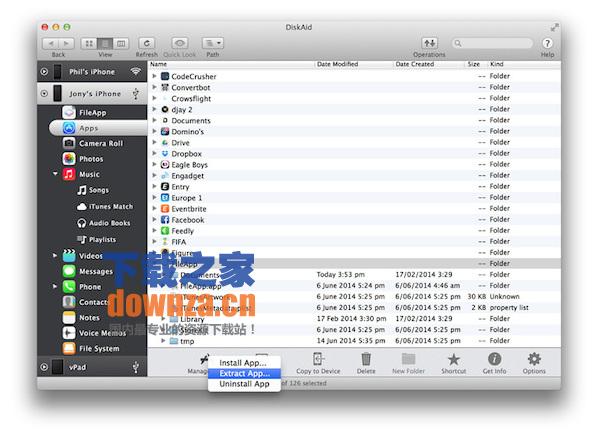Toggle vPad device disclosure
The height and width of the screenshot is (430, 600).
44,367
